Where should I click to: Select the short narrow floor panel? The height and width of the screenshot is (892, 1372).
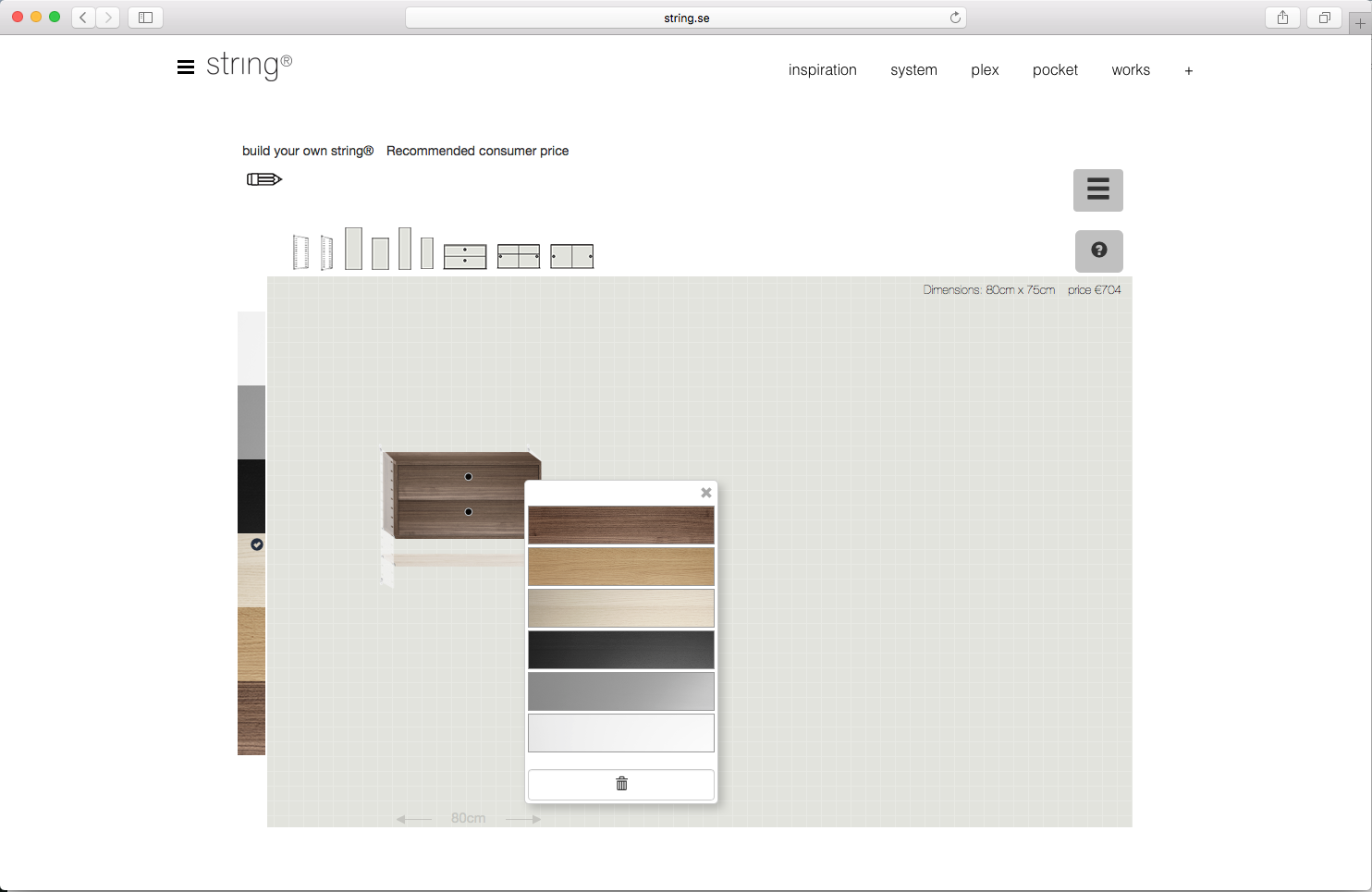(x=427, y=253)
